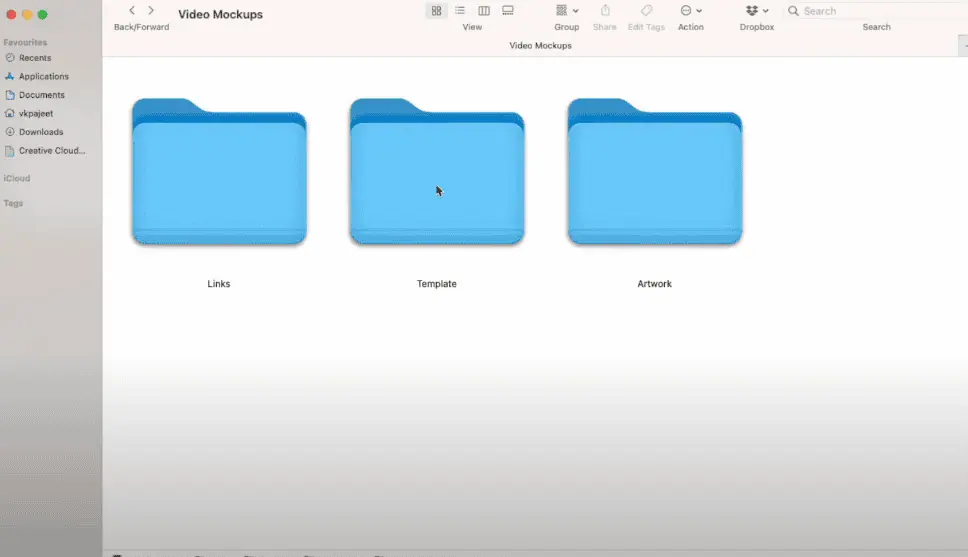Switch to gallery view
This screenshot has height=557, width=968.
click(x=508, y=11)
